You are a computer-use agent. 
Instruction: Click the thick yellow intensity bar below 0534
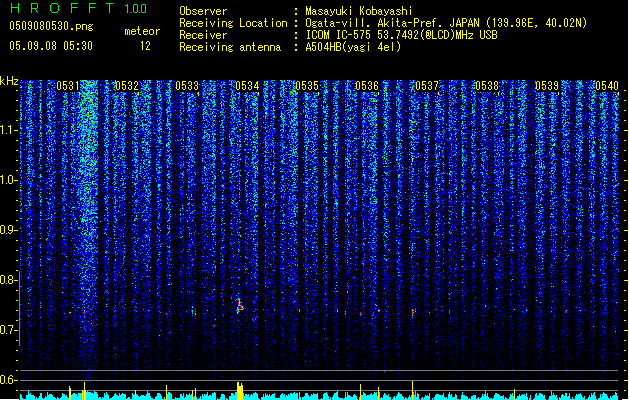click(240, 391)
